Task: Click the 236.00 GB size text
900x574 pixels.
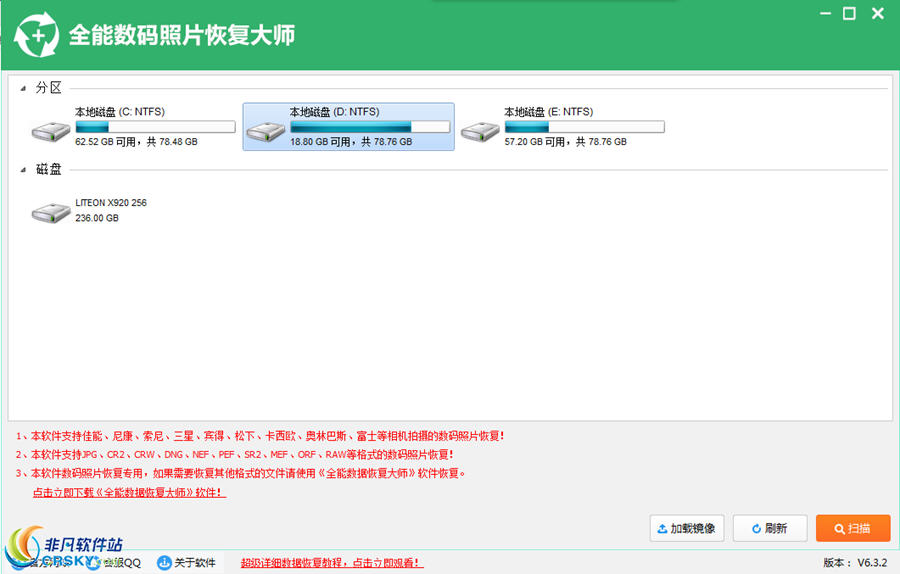Action: [x=97, y=218]
